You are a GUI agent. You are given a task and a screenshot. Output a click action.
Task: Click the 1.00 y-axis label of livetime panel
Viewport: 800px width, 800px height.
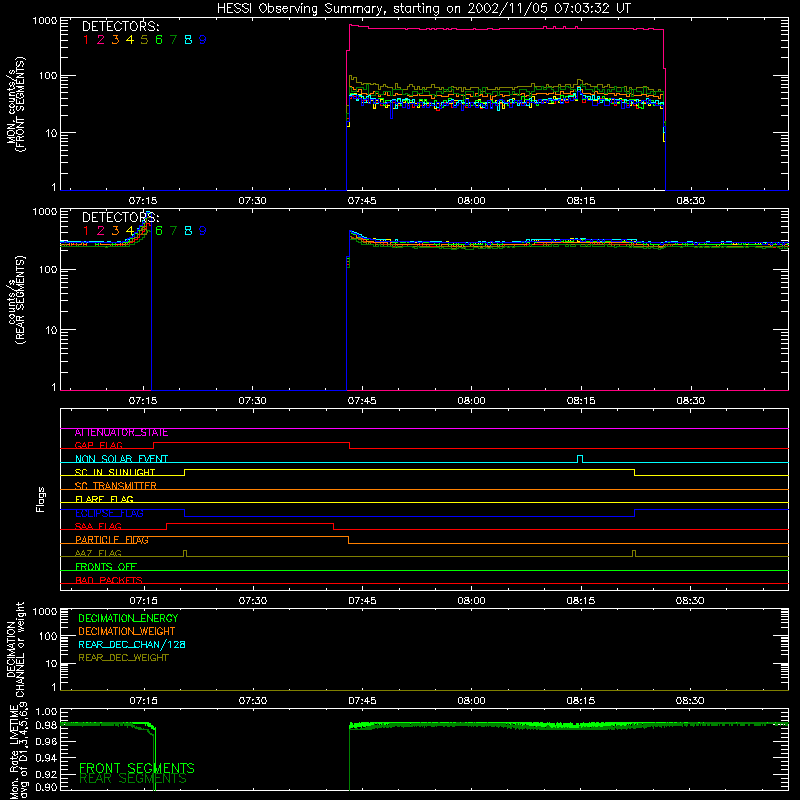[x=46, y=711]
